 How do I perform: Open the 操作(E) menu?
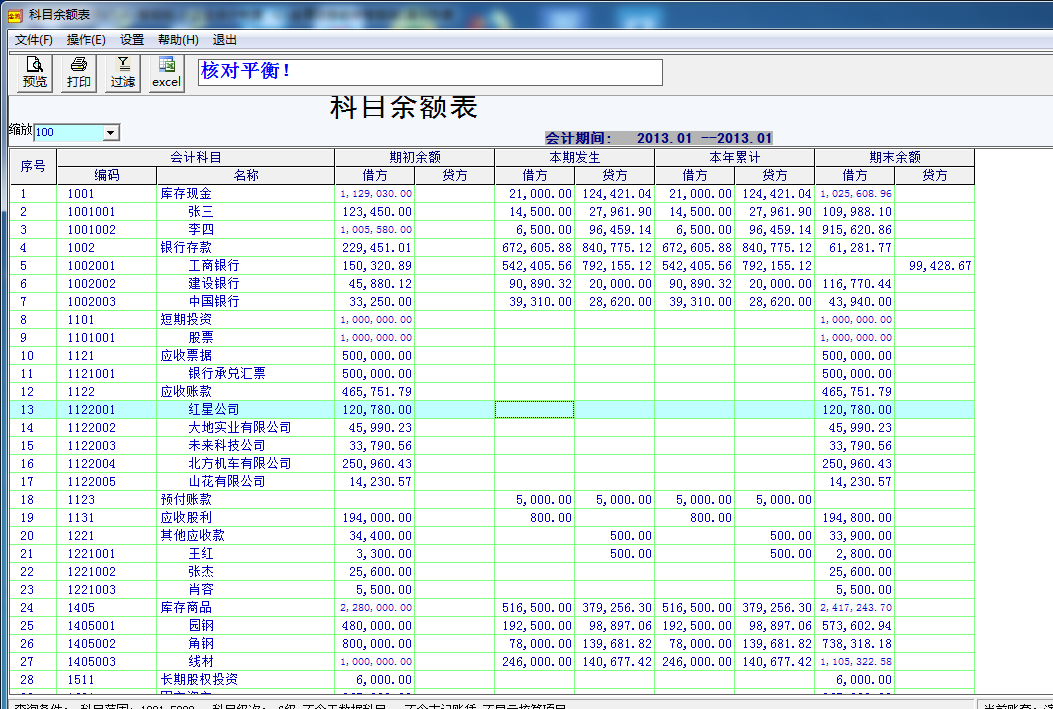pos(86,40)
